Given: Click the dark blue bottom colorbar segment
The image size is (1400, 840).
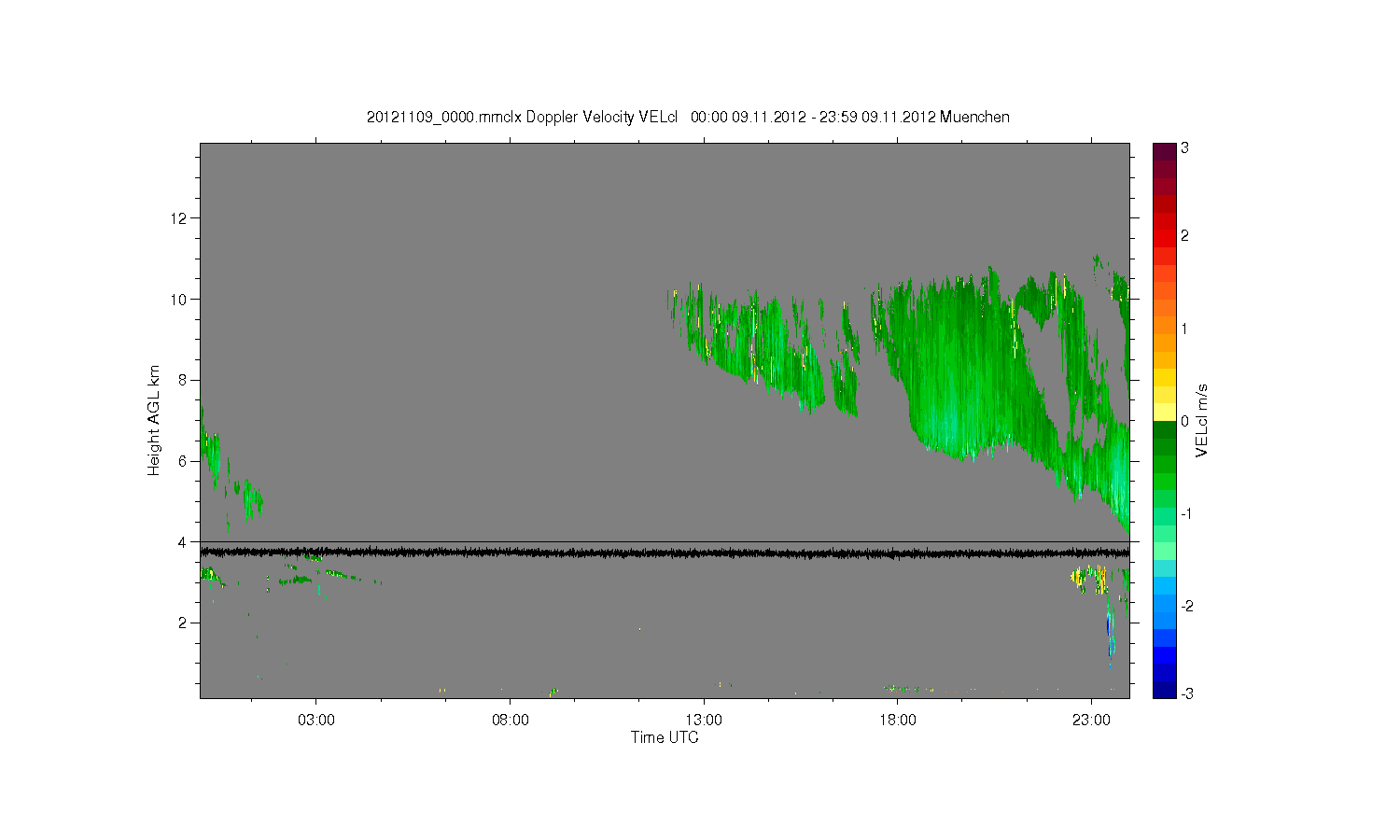Looking at the screenshot, I should pyautogui.click(x=1164, y=690).
